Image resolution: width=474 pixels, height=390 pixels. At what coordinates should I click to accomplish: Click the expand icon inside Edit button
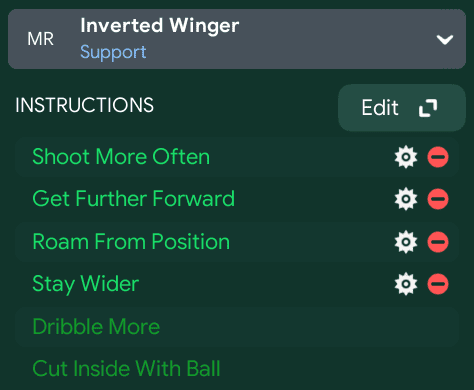click(428, 108)
